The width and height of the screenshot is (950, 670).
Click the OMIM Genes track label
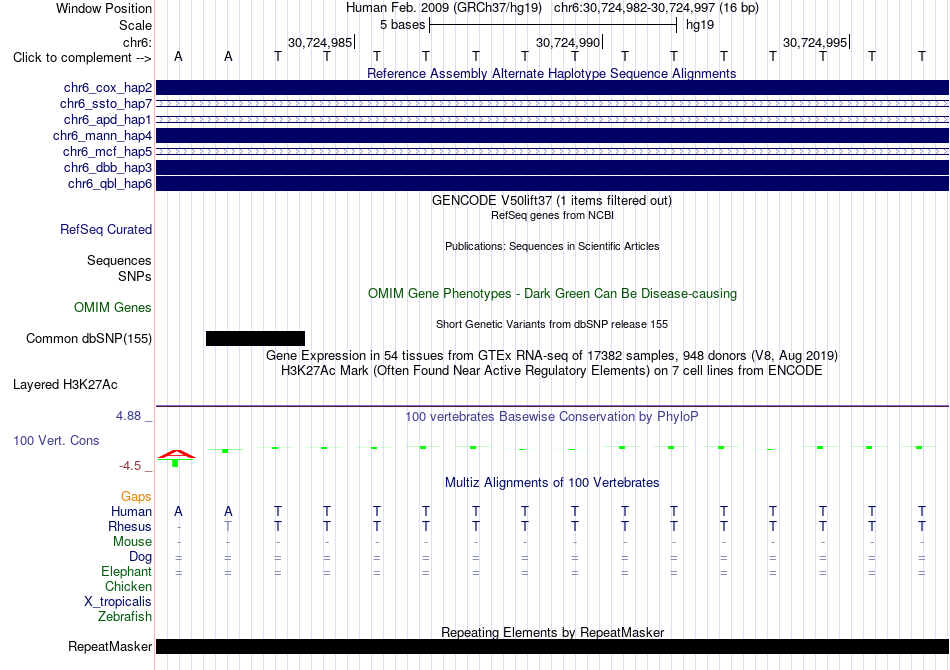coord(113,308)
